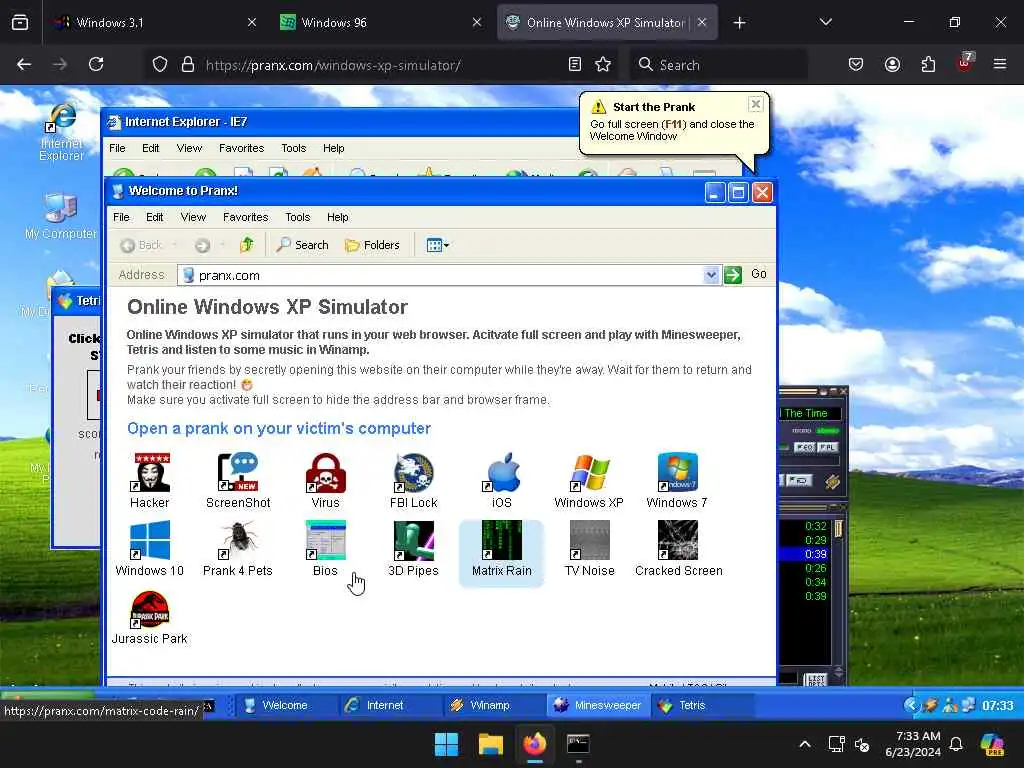Open the Windows notification bell
Image resolution: width=1024 pixels, height=768 pixels.
(956, 744)
